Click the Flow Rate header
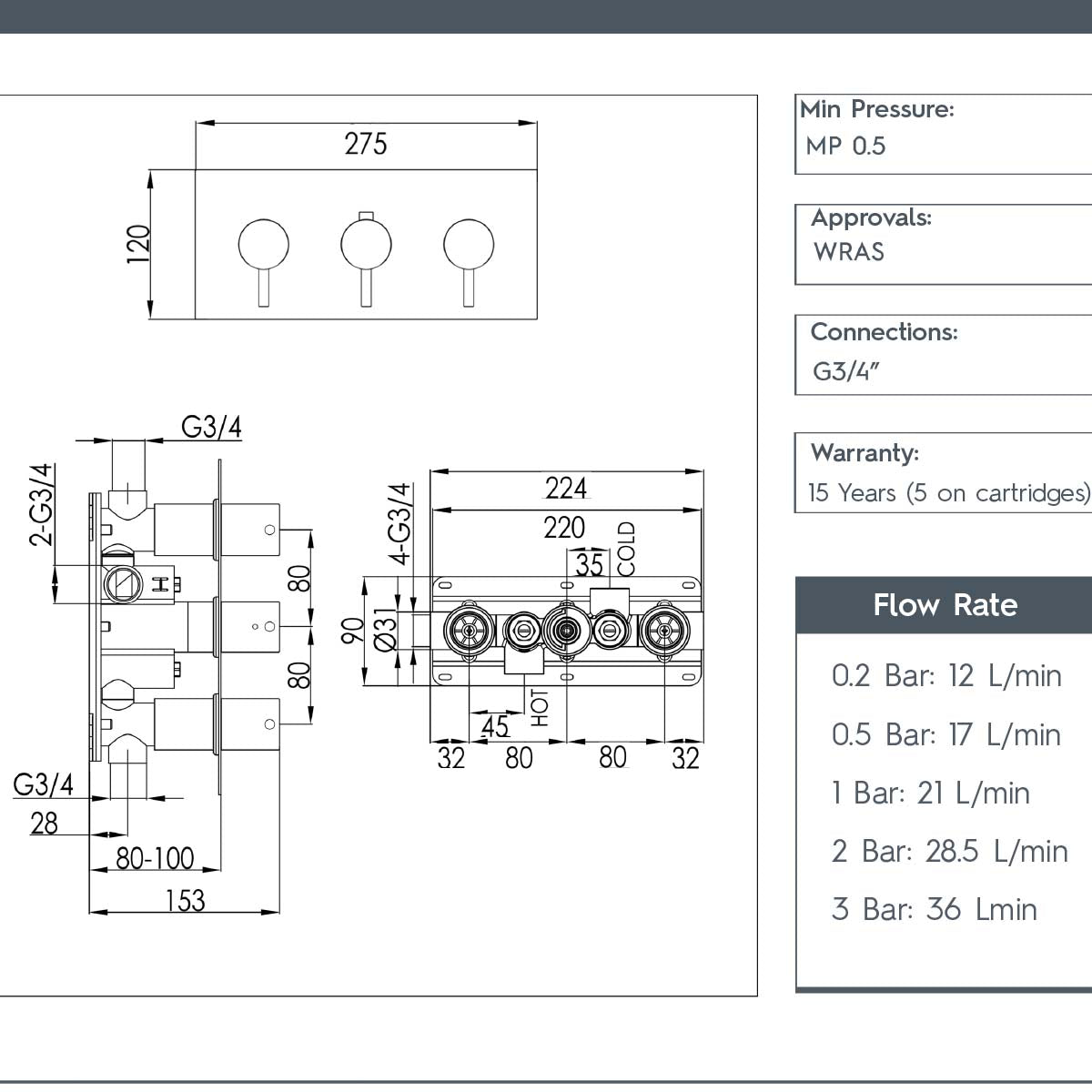Image resolution: width=1092 pixels, height=1092 pixels. coord(945,605)
